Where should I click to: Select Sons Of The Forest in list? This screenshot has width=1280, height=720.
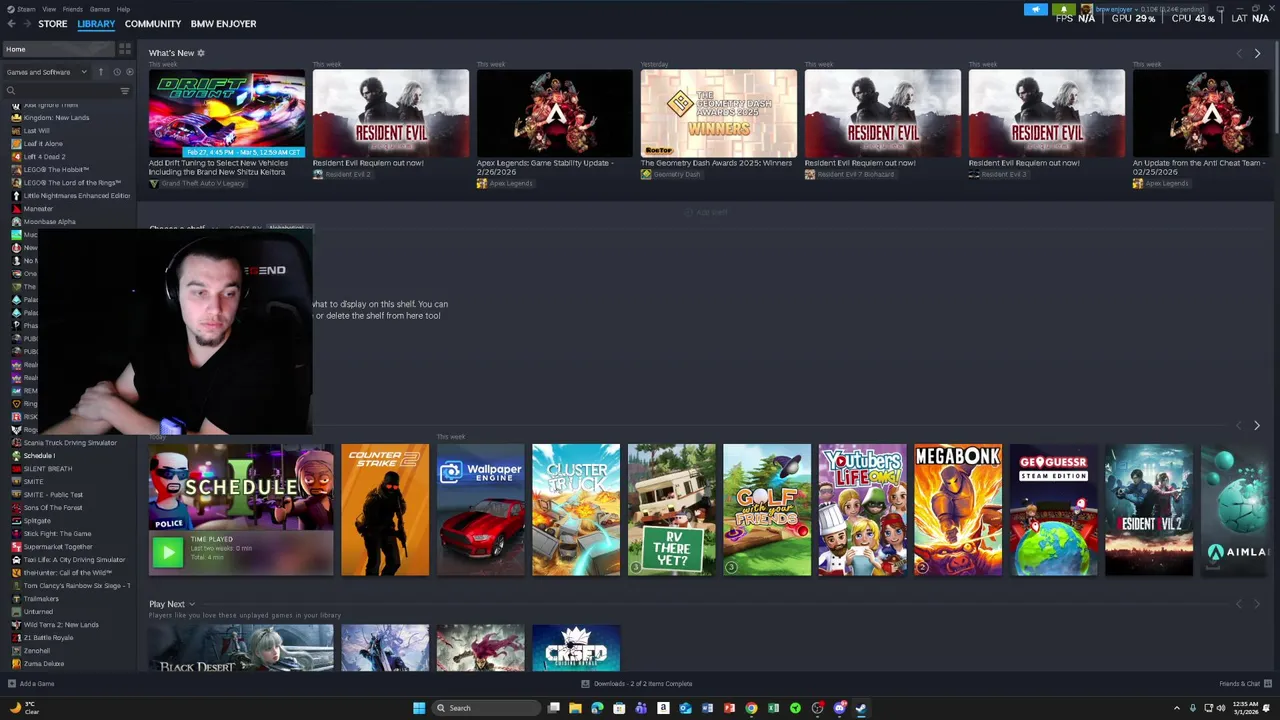(x=53, y=508)
